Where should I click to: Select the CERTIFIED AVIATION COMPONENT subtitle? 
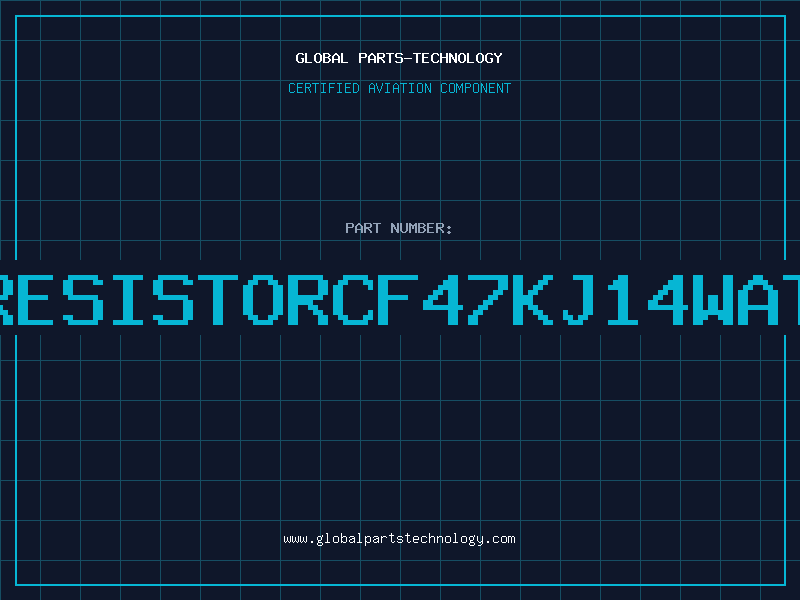click(399, 88)
